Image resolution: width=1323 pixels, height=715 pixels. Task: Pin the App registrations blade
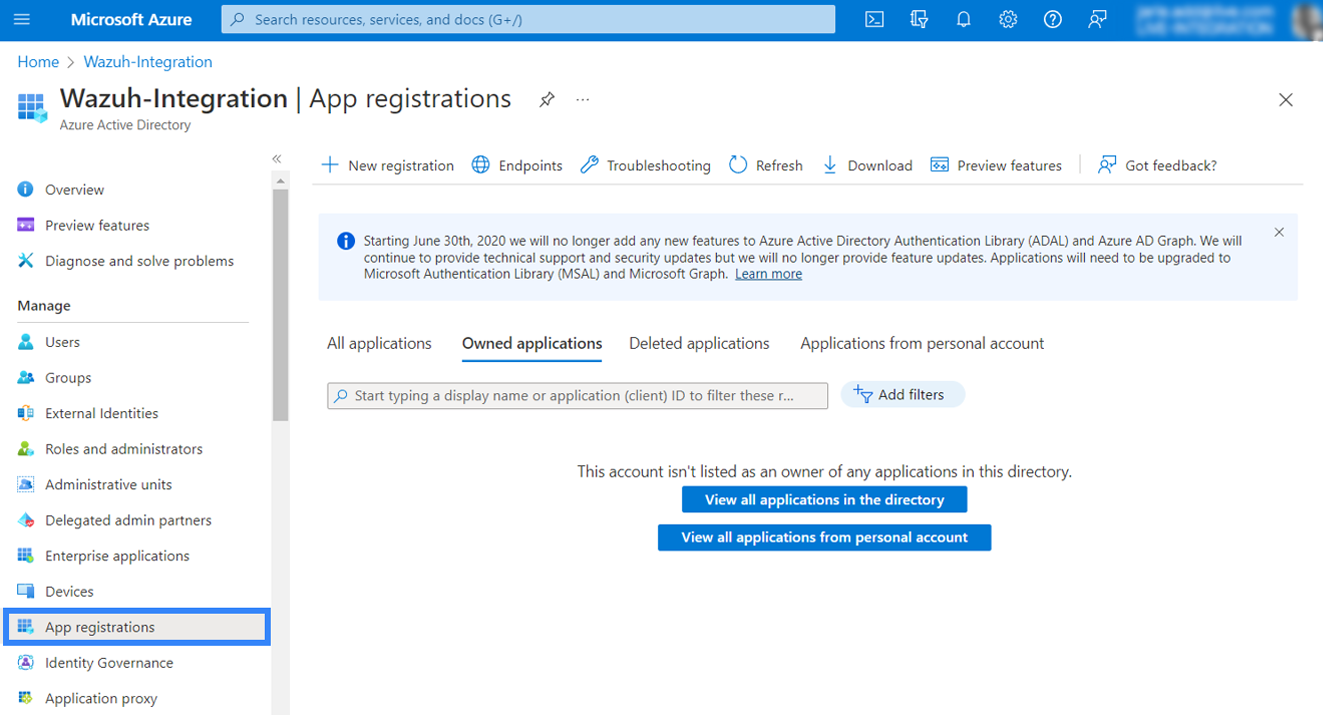[547, 100]
